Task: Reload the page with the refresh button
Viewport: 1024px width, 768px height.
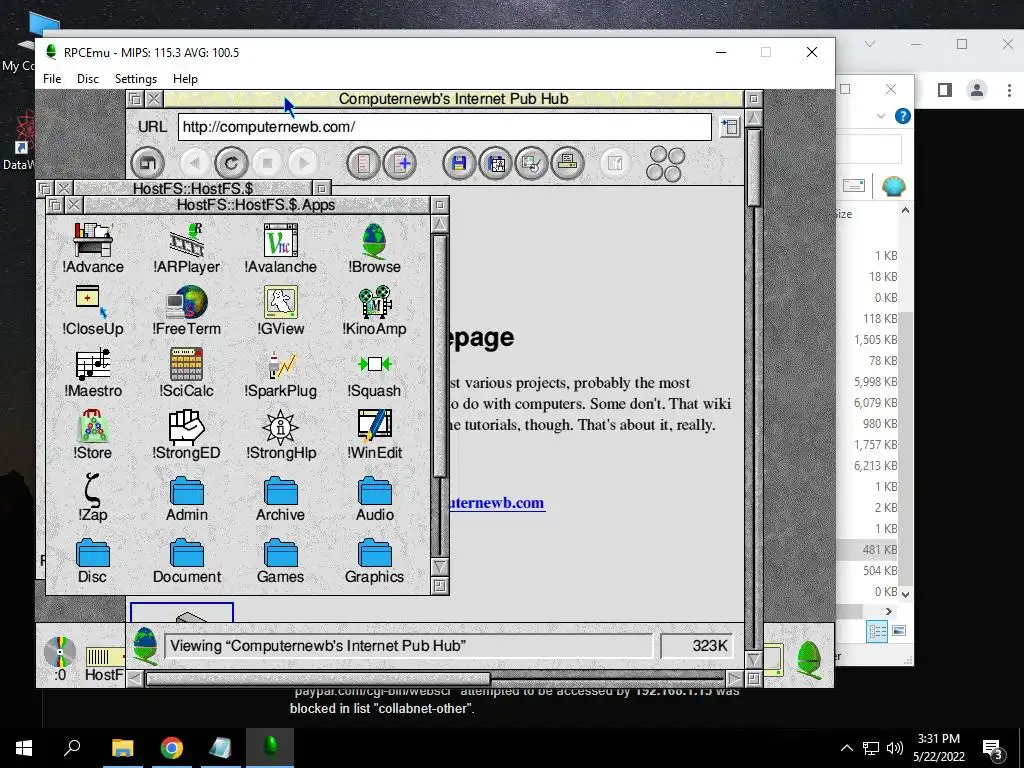Action: pos(231,163)
